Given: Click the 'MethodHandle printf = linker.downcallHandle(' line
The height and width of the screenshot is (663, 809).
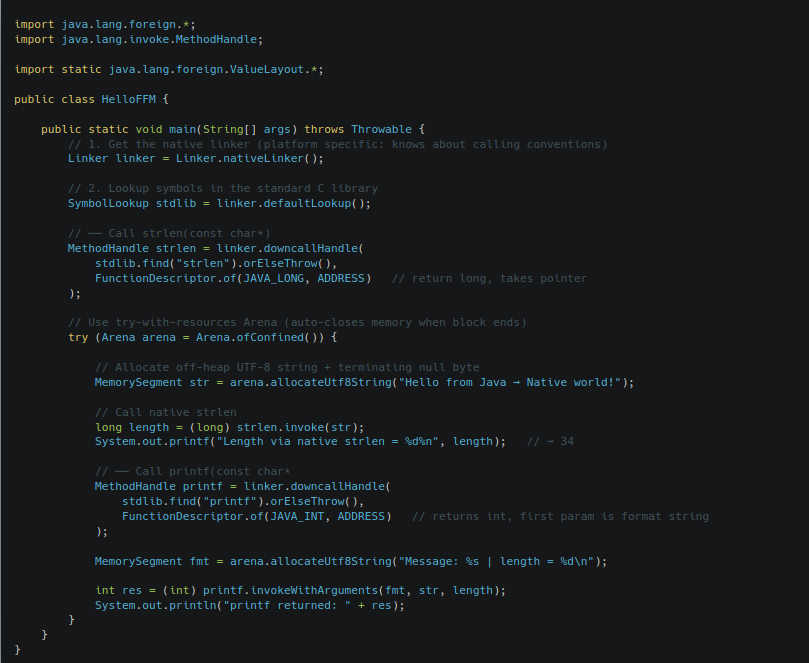Looking at the screenshot, I should pos(242,487).
